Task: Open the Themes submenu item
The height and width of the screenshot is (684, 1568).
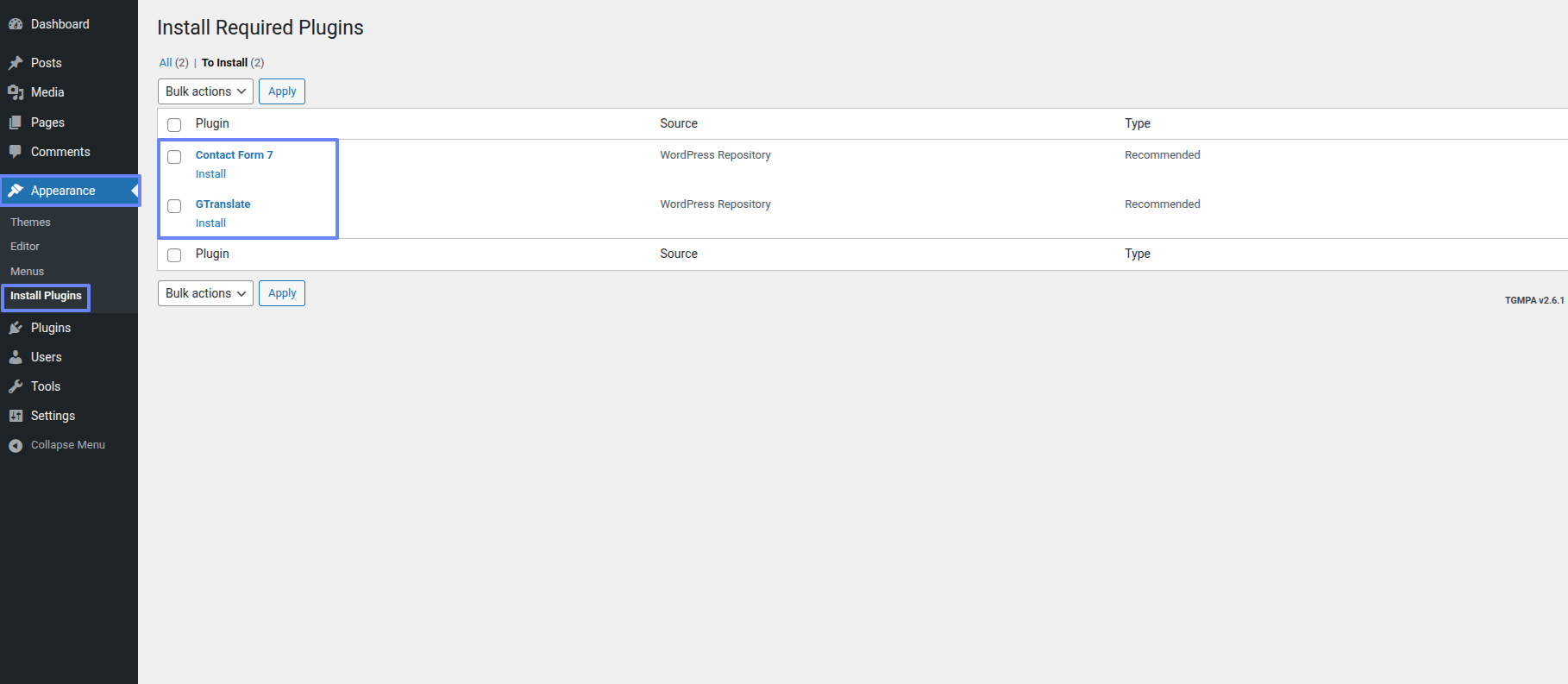Action: (x=30, y=223)
